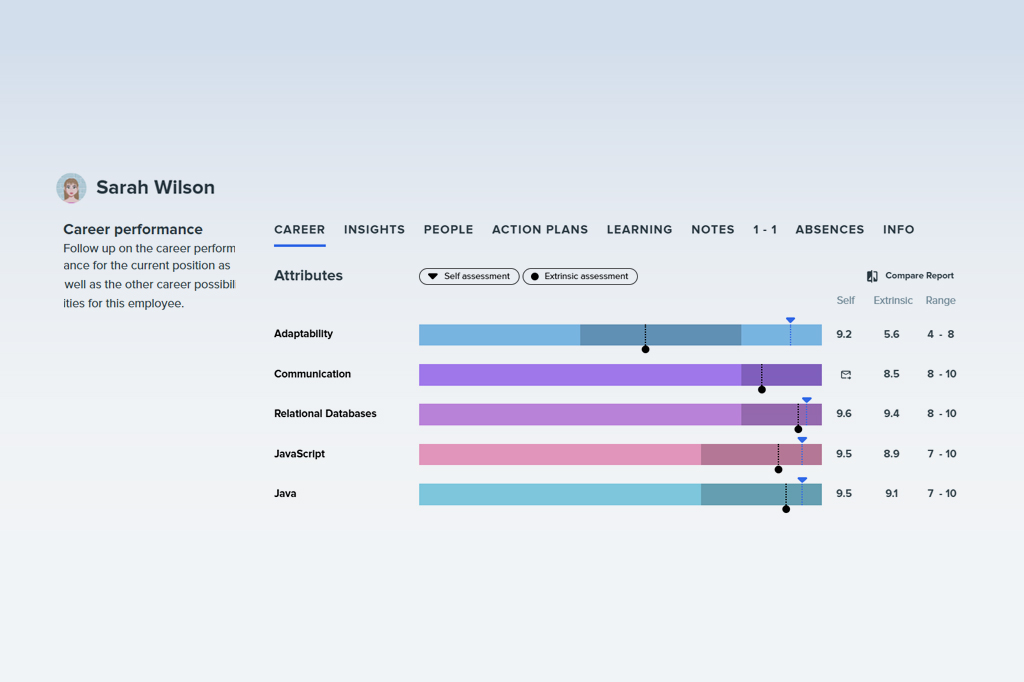Toggle the Extrinsic assessment legend filter

[580, 276]
